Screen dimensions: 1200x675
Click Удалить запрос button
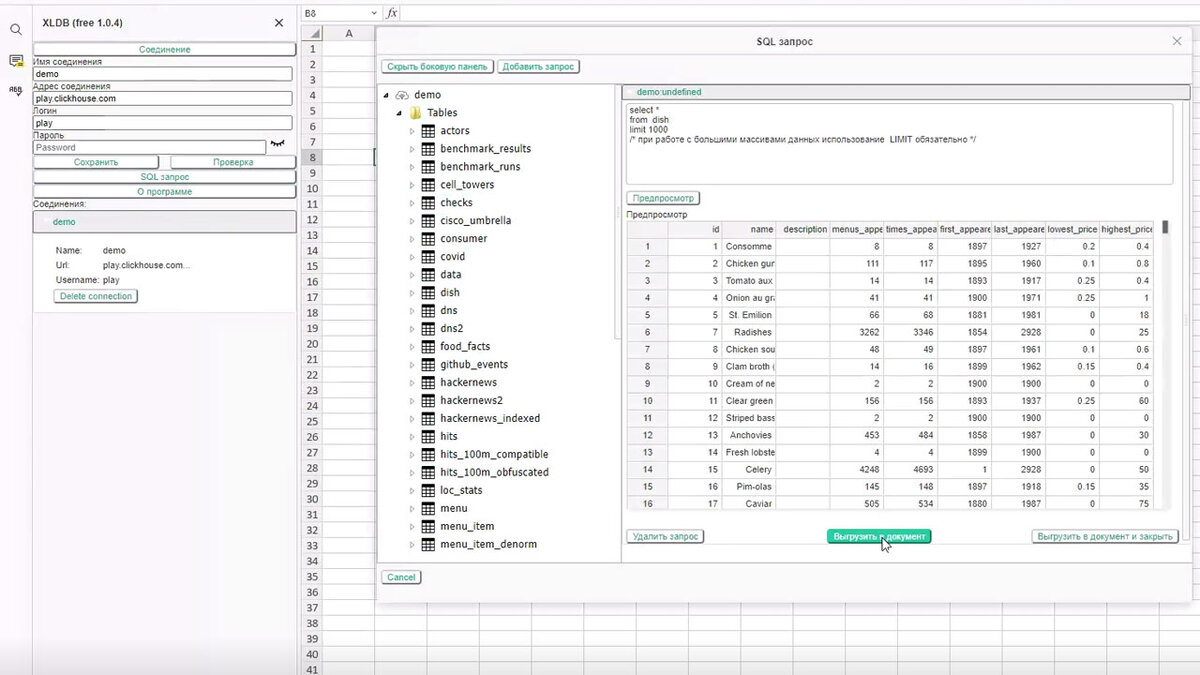666,537
